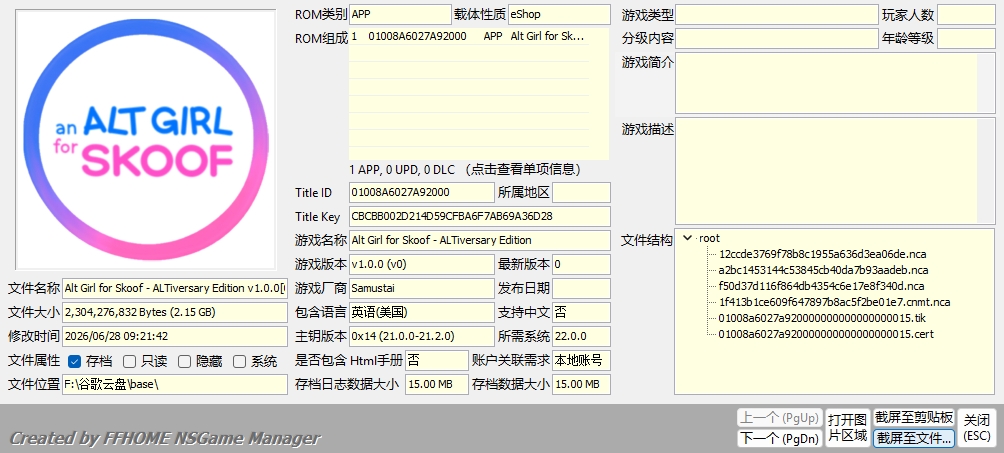Click the 文件大小 field 2,304,276,832 Bytes
This screenshot has width=1004, height=453.
(x=175, y=312)
